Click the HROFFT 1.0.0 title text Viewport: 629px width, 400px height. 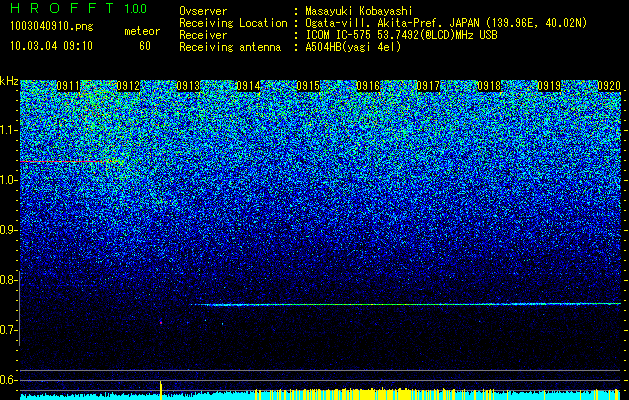79,8
